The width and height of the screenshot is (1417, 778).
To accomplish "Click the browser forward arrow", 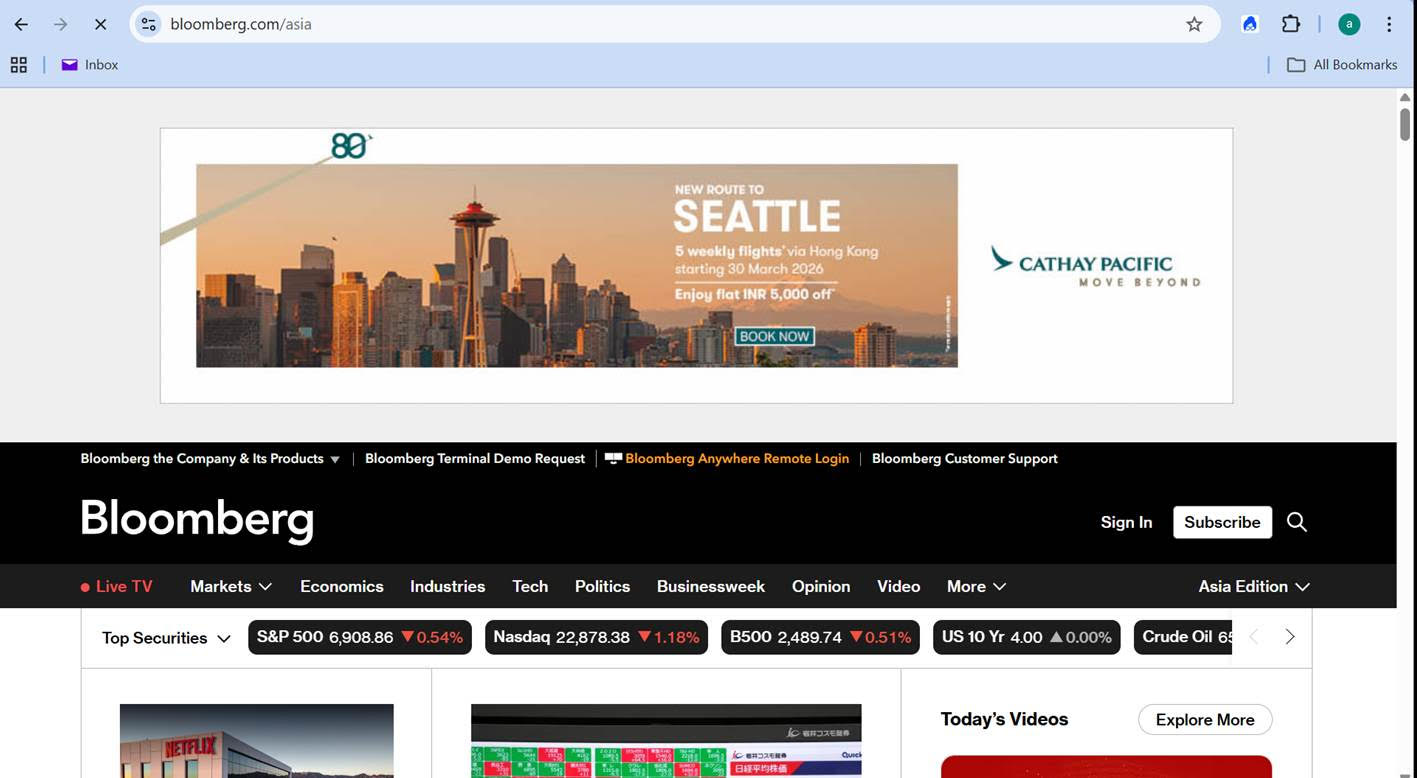I will tap(60, 24).
